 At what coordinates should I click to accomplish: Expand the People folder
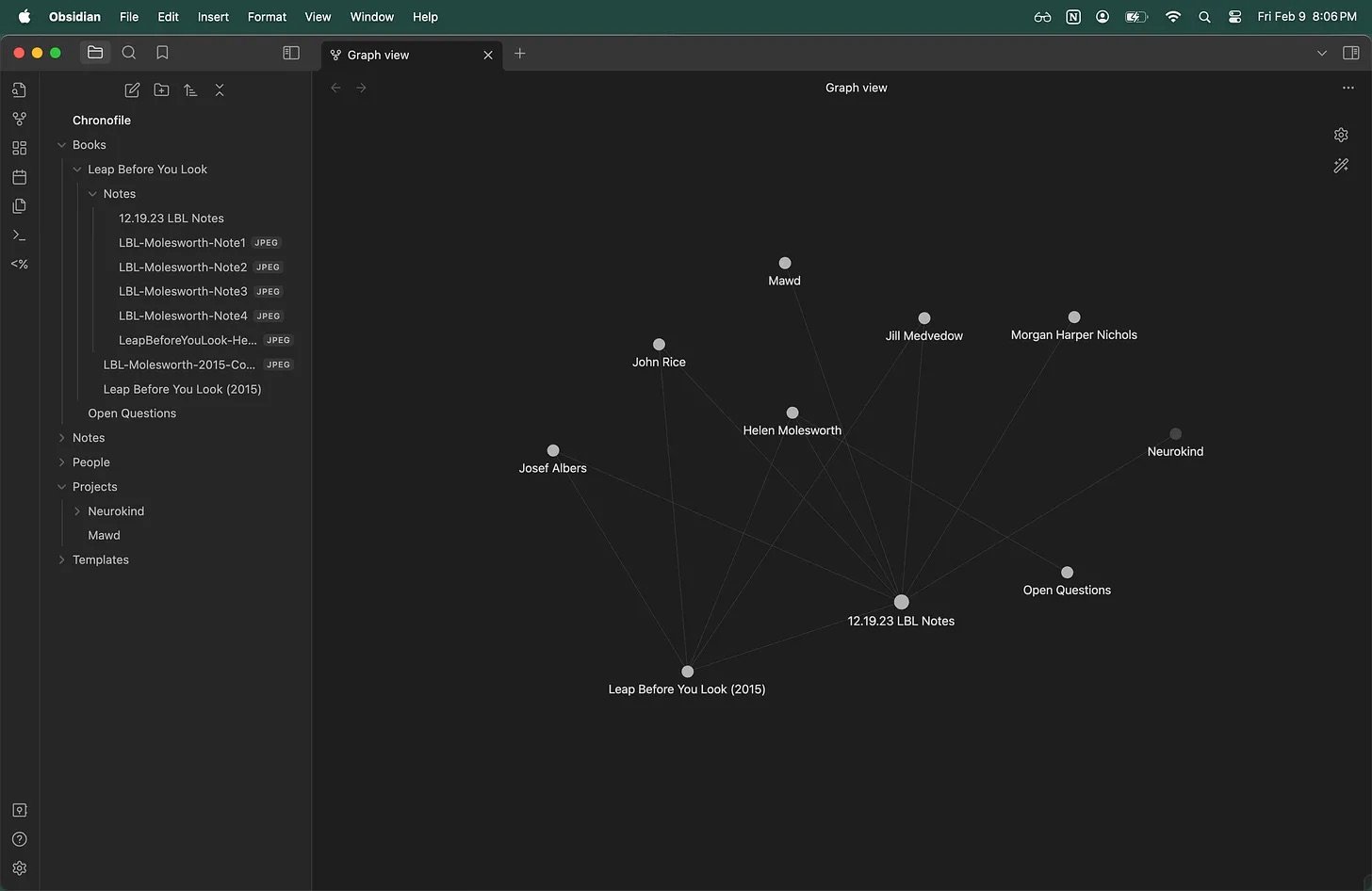[62, 462]
